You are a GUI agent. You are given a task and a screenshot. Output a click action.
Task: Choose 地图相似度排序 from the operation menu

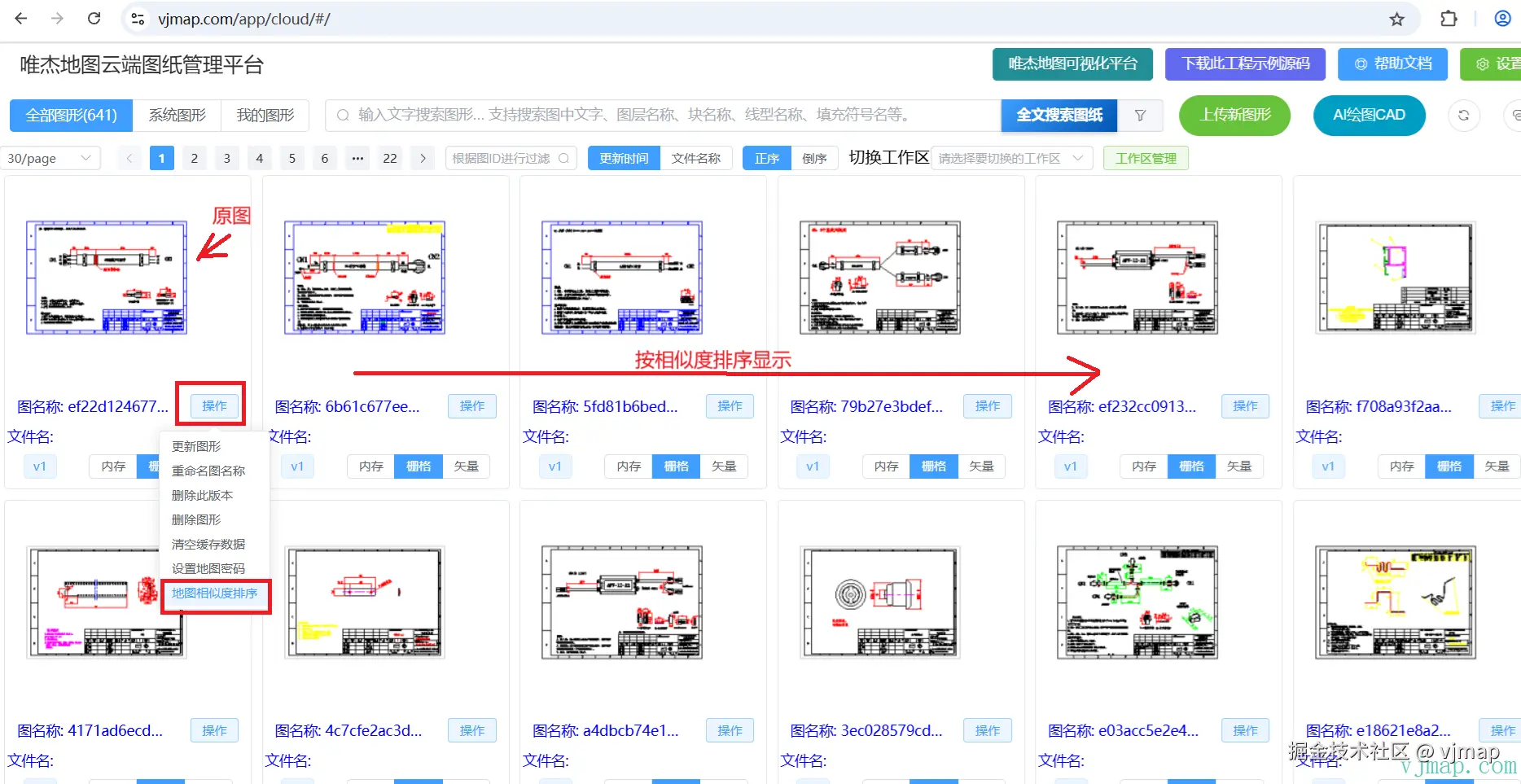(215, 593)
